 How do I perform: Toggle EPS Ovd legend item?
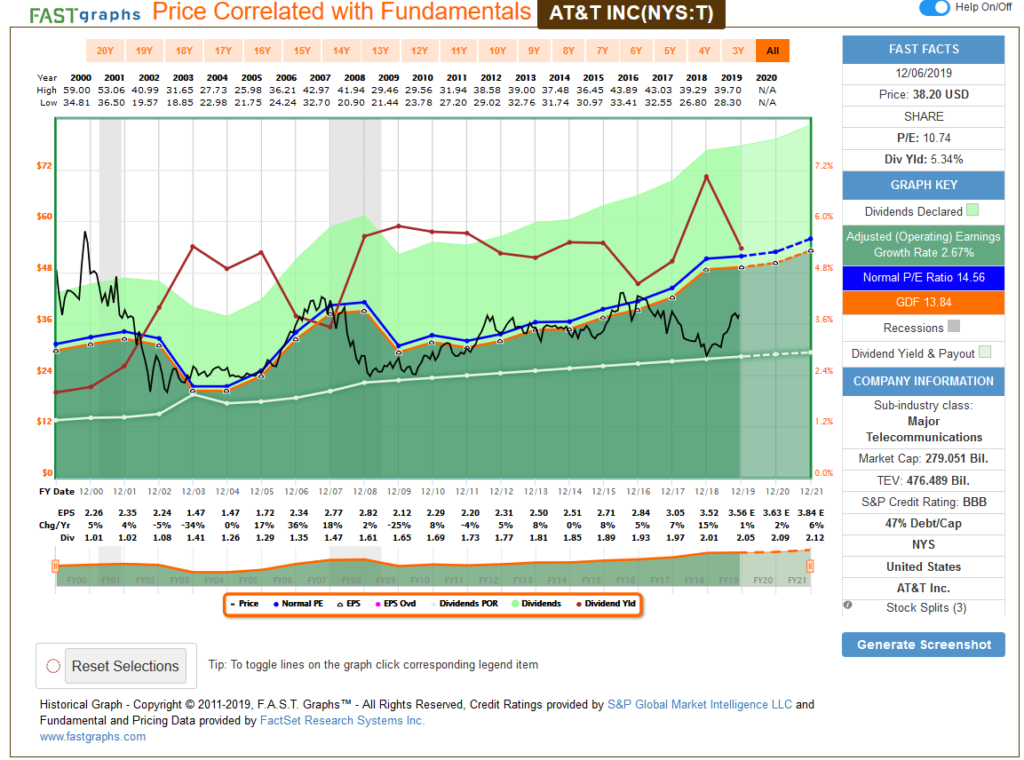(396, 604)
